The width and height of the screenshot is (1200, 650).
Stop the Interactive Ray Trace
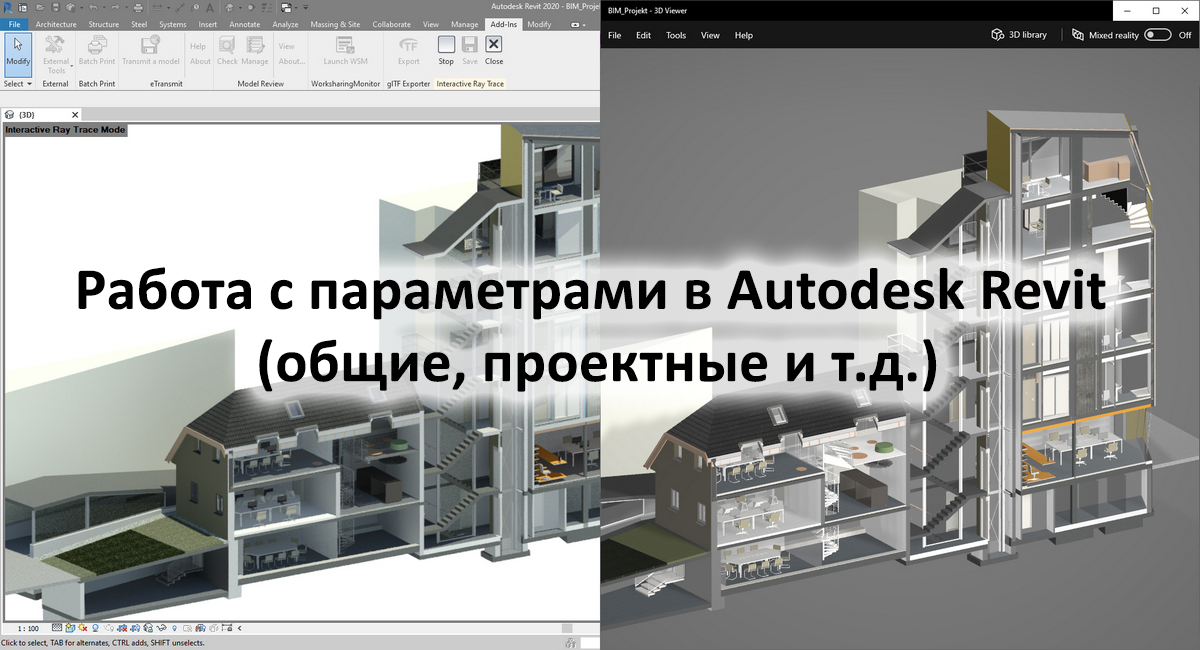click(446, 53)
